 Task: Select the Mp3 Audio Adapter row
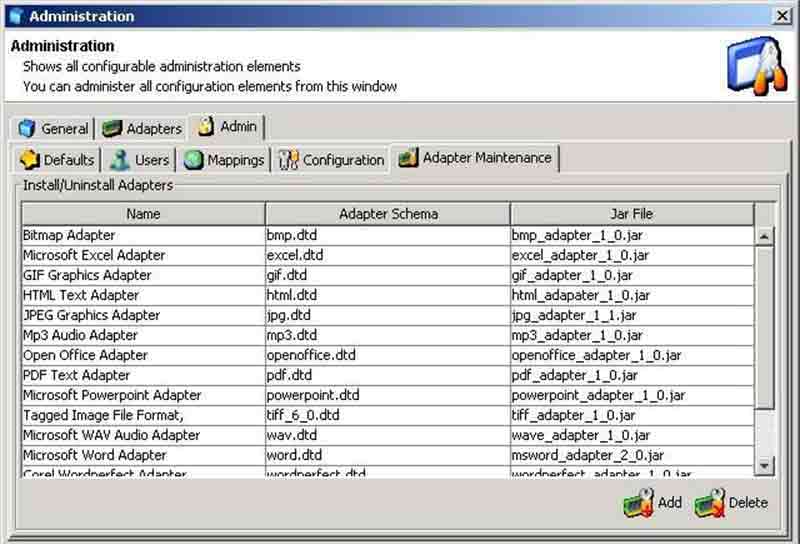tap(387, 335)
